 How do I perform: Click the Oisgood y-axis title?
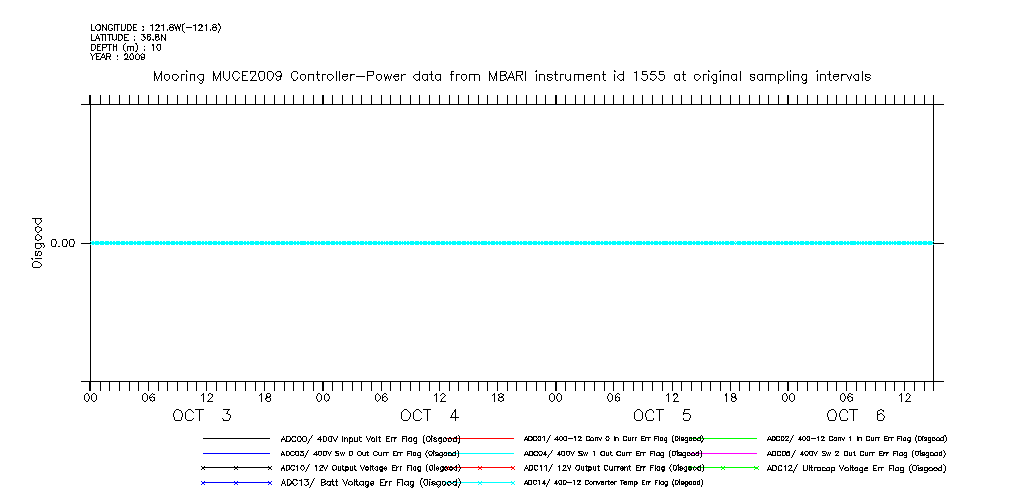pos(38,243)
